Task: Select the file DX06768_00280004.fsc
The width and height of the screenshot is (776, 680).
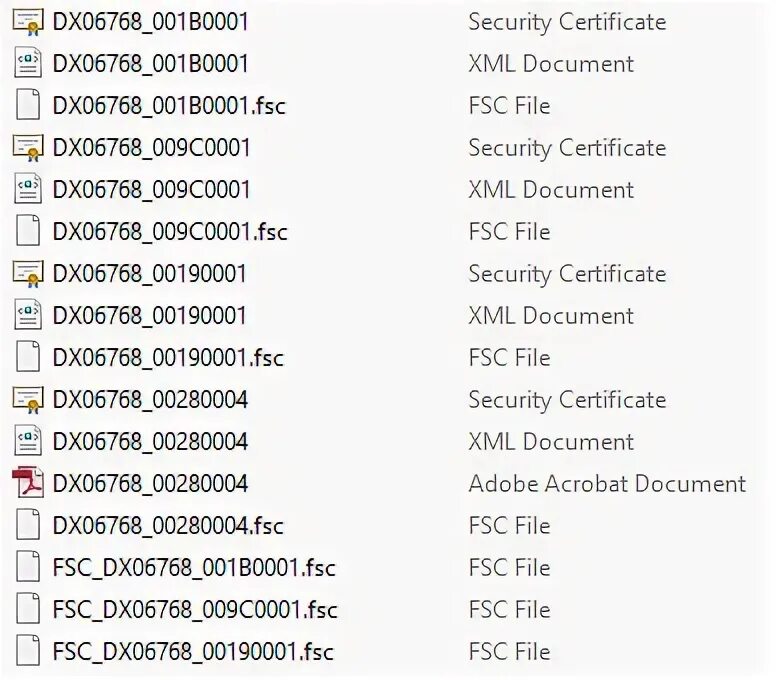Action: pos(168,526)
